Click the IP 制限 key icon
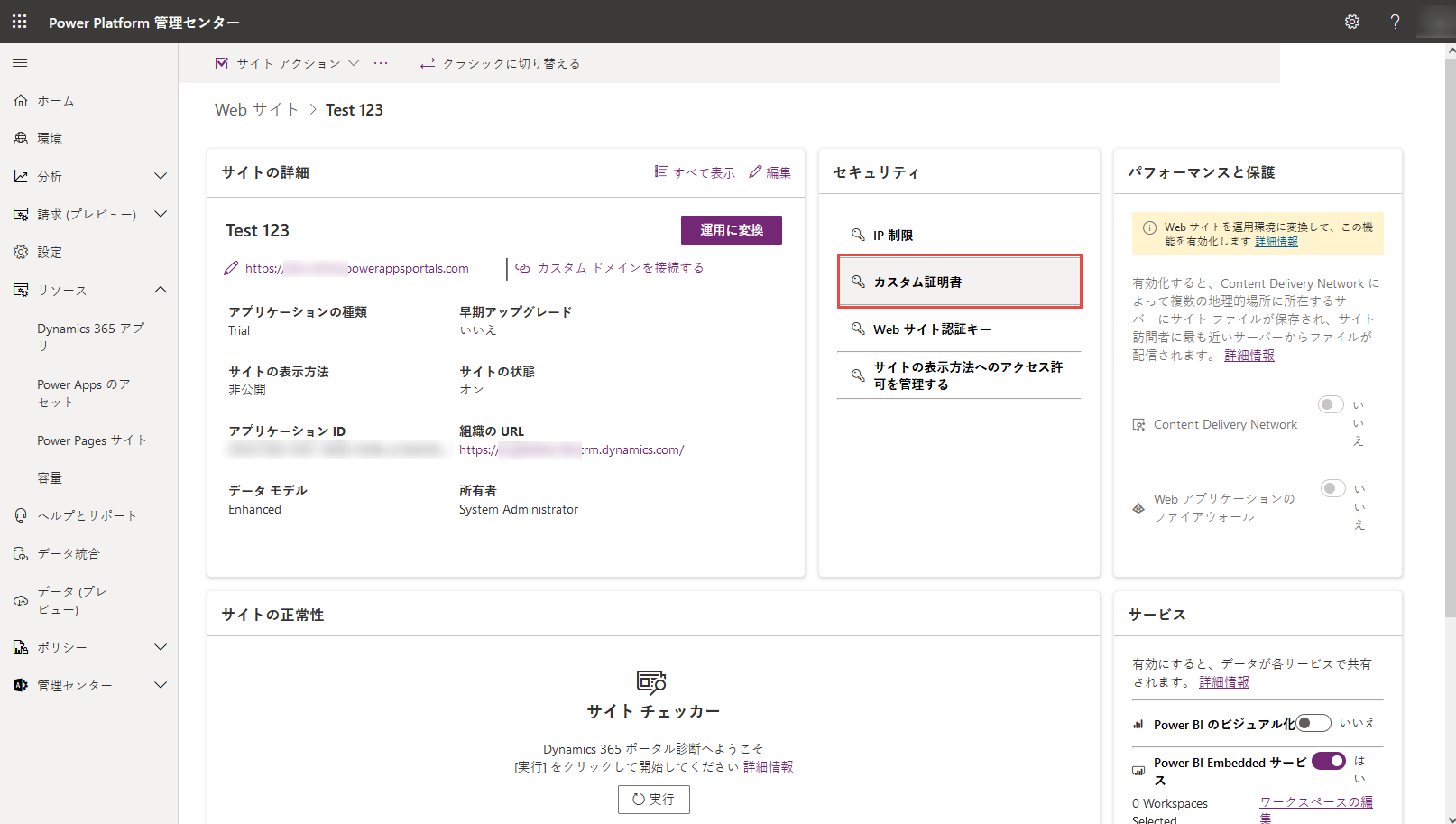Image resolution: width=1456 pixels, height=824 pixels. (858, 235)
